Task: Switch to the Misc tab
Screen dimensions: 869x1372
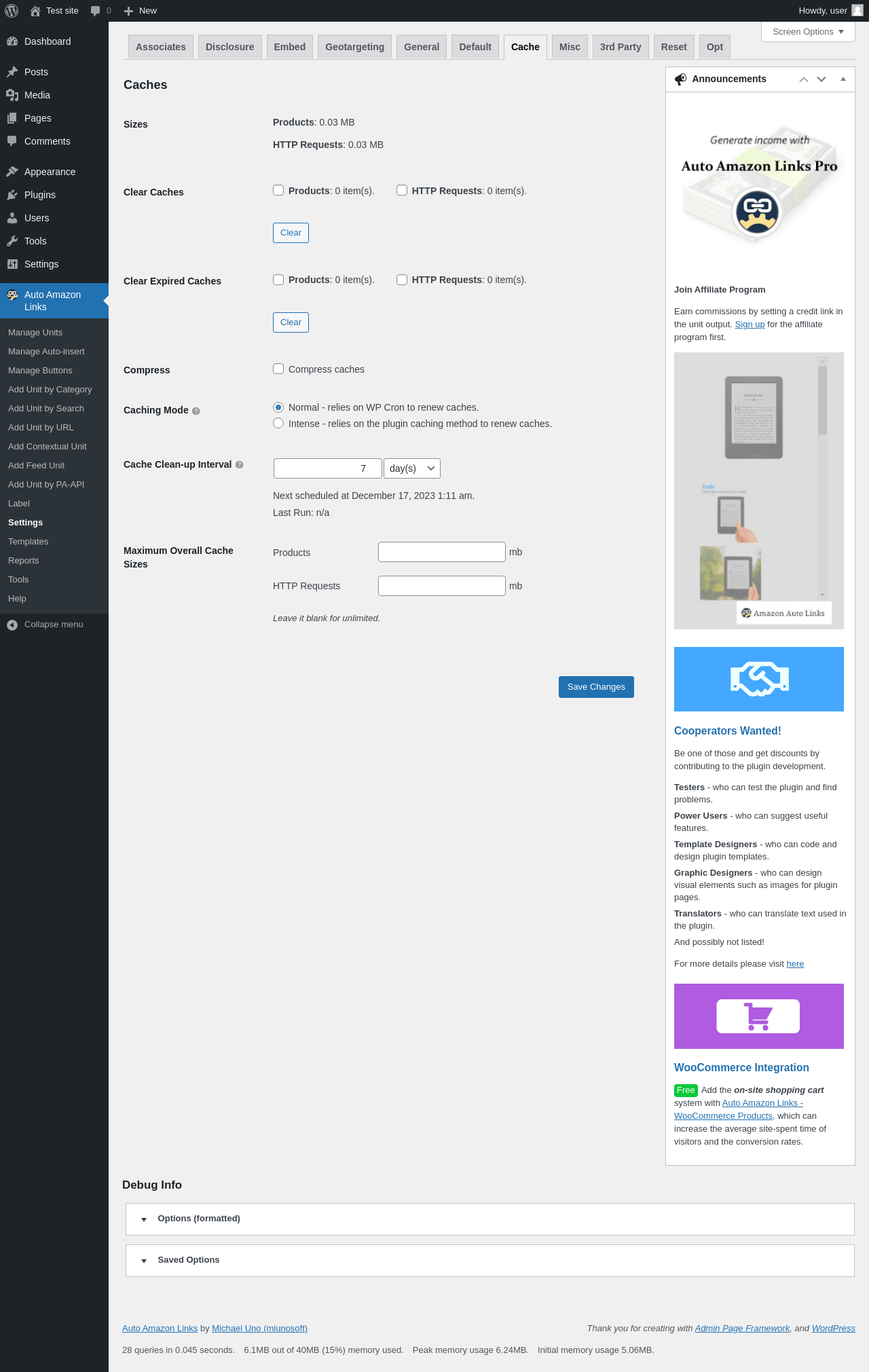Action: click(x=570, y=47)
